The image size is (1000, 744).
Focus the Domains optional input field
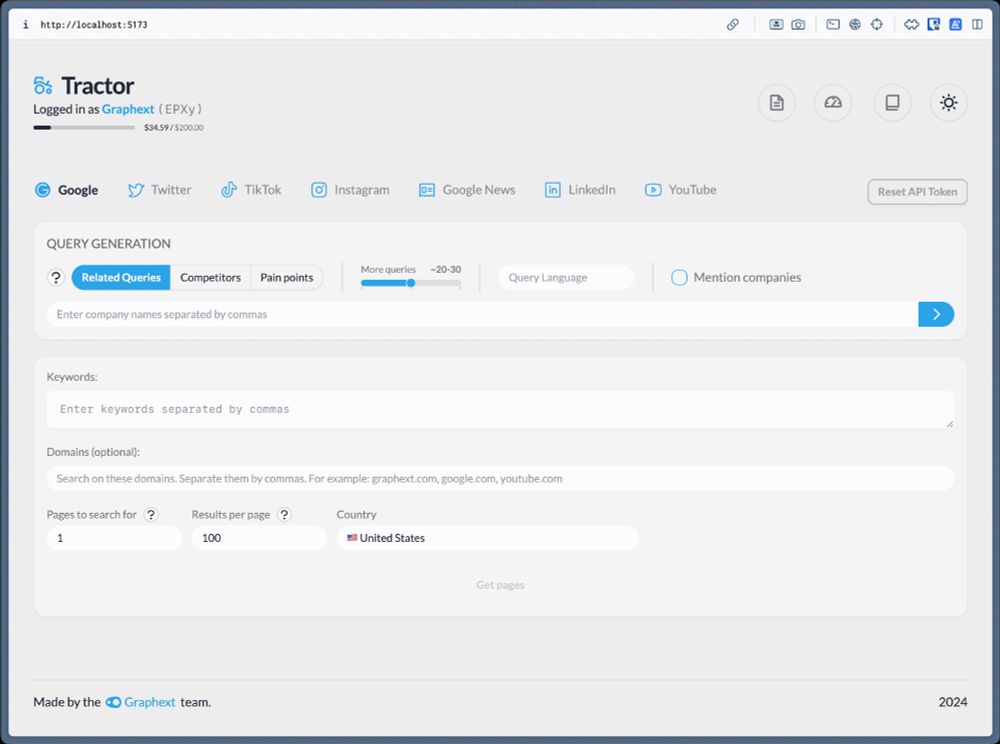500,479
